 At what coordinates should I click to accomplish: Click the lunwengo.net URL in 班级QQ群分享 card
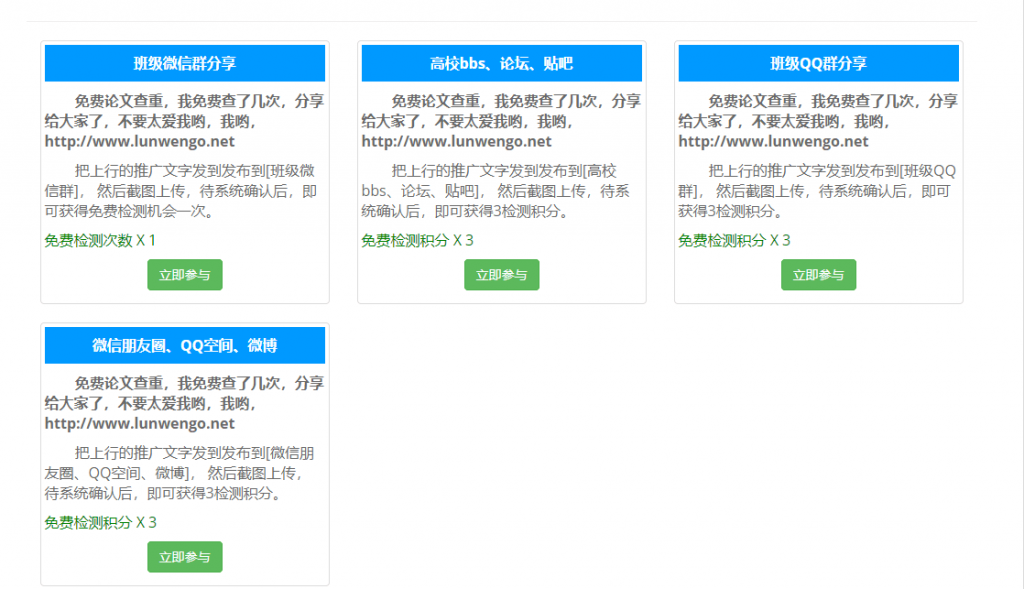pos(773,142)
